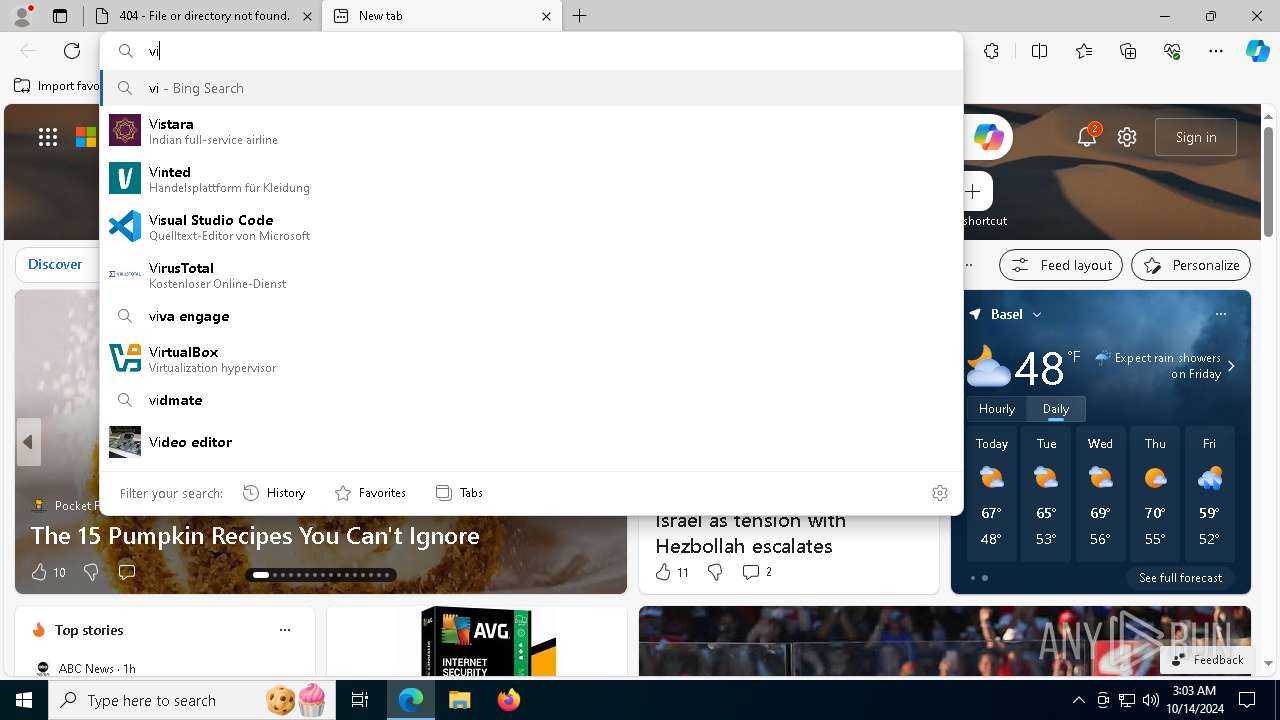Screen dimensions: 1280x720
Task: Open the Collections toolbar icon
Action: click(1128, 51)
